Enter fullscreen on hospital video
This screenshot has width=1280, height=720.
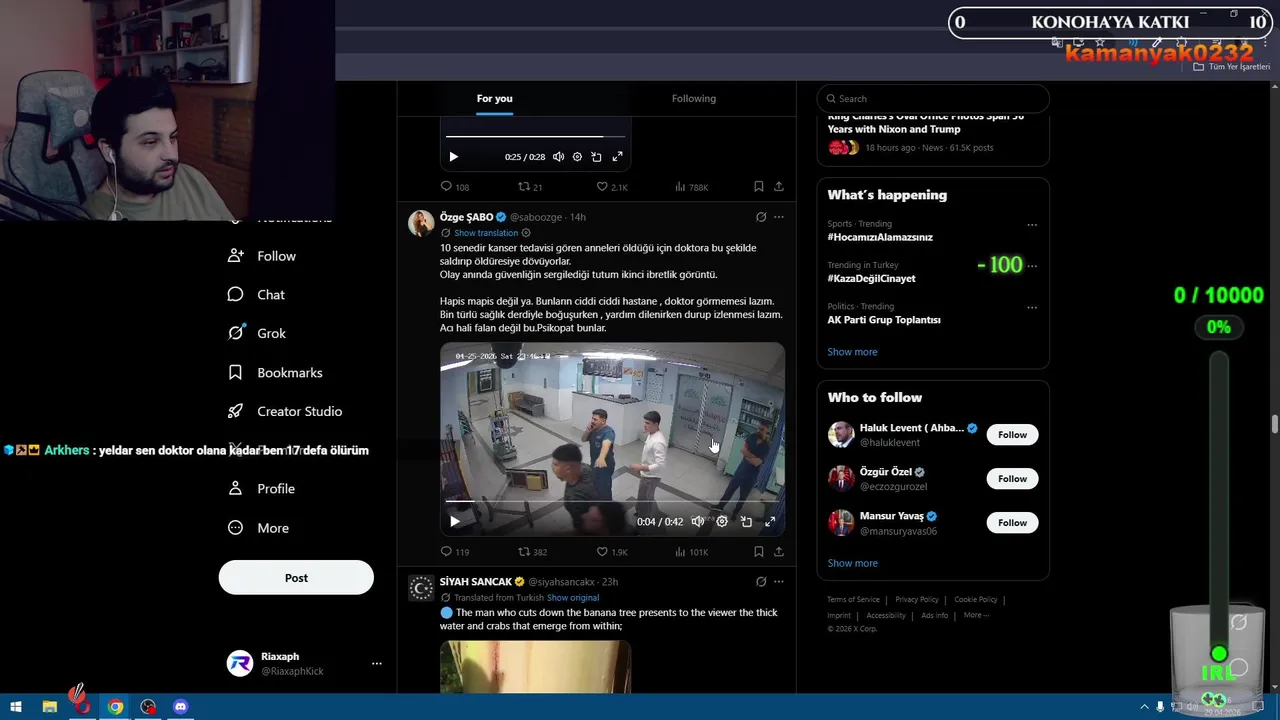coord(770,521)
